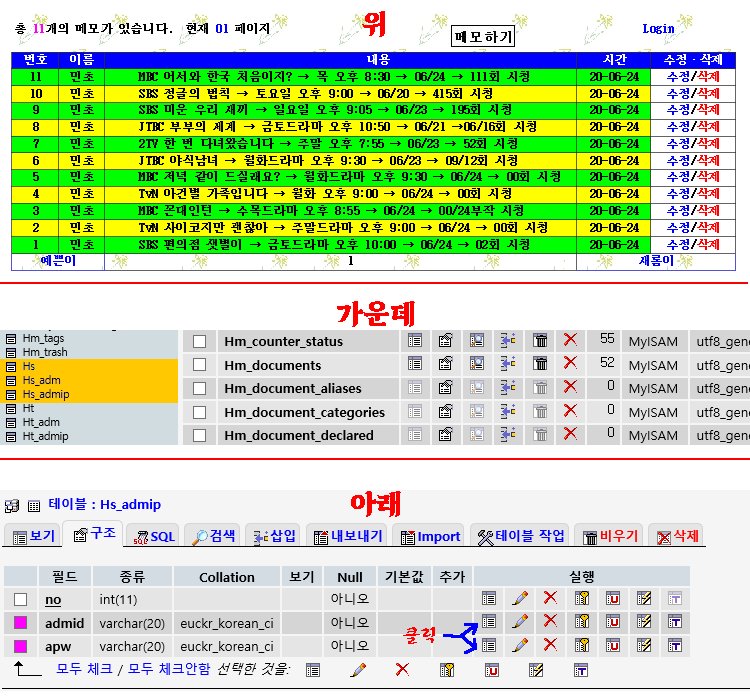The image size is (750, 700).
Task: Tick checkbox for Hm_document_categories table
Action: point(199,412)
